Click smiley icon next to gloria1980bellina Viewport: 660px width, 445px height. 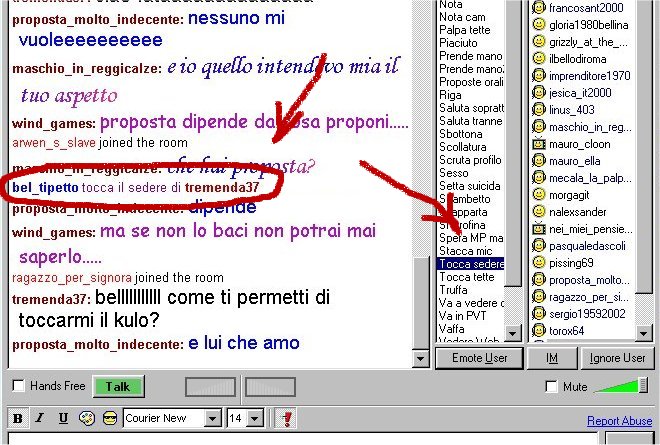point(539,24)
